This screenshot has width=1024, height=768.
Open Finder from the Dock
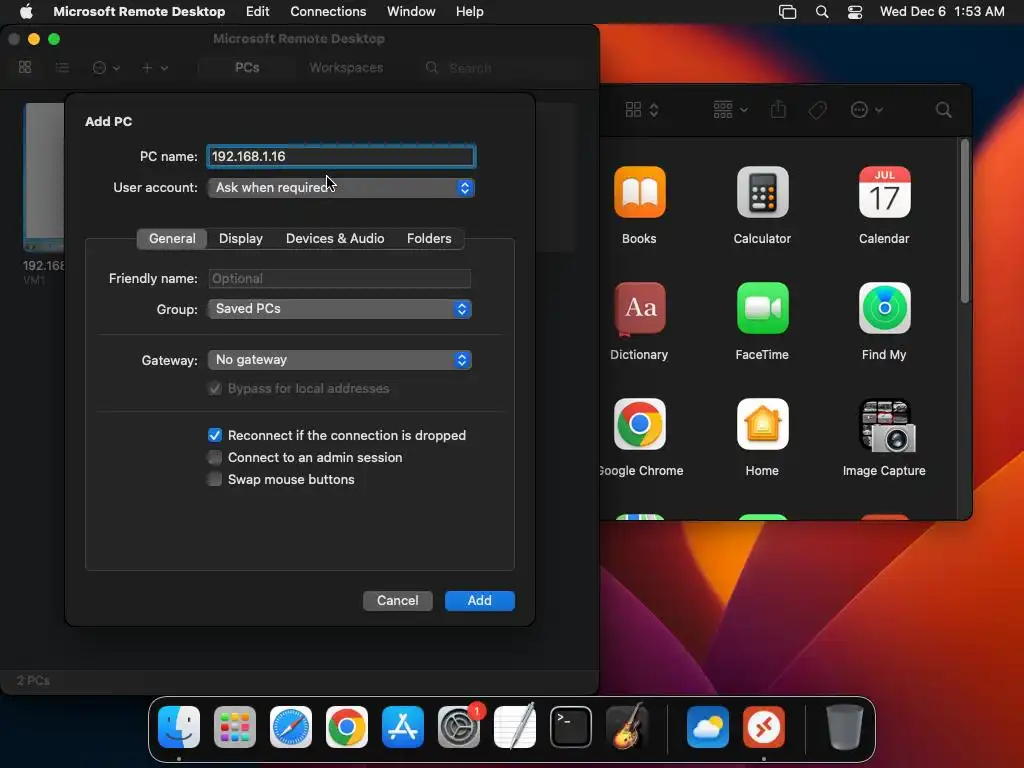[x=179, y=727]
